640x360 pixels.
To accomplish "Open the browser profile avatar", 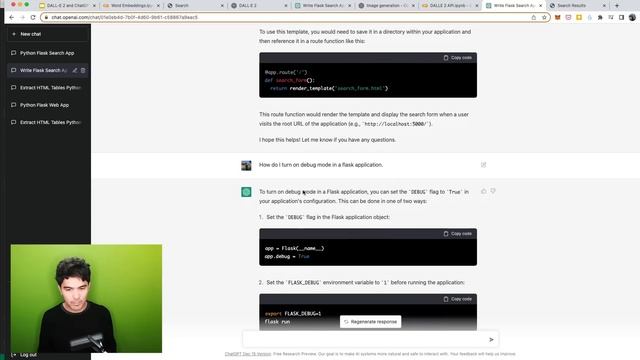I will point(632,18).
